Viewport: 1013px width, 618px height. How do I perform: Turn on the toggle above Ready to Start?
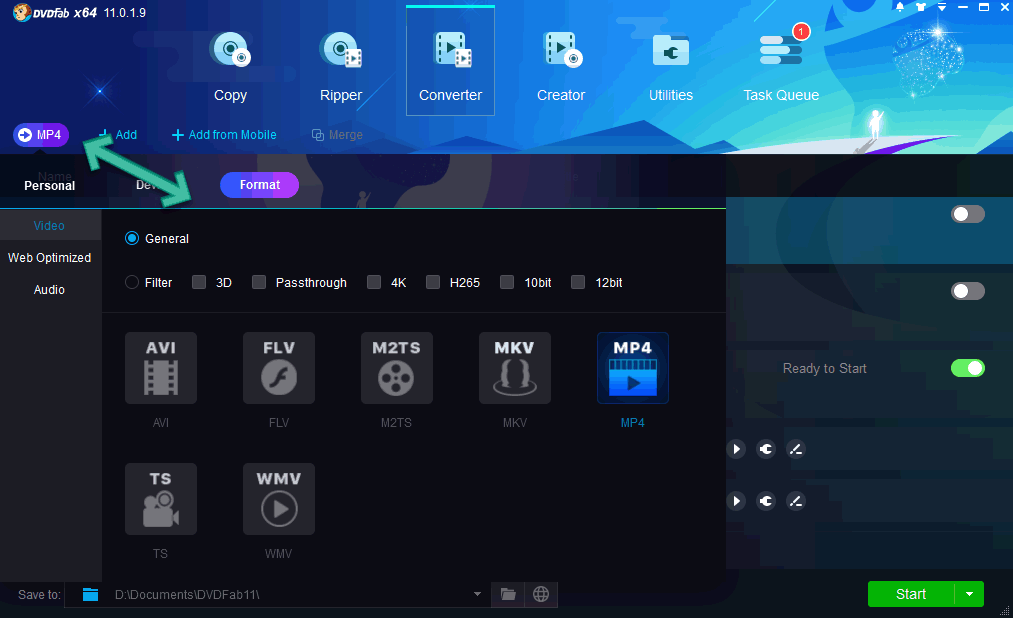(x=968, y=291)
